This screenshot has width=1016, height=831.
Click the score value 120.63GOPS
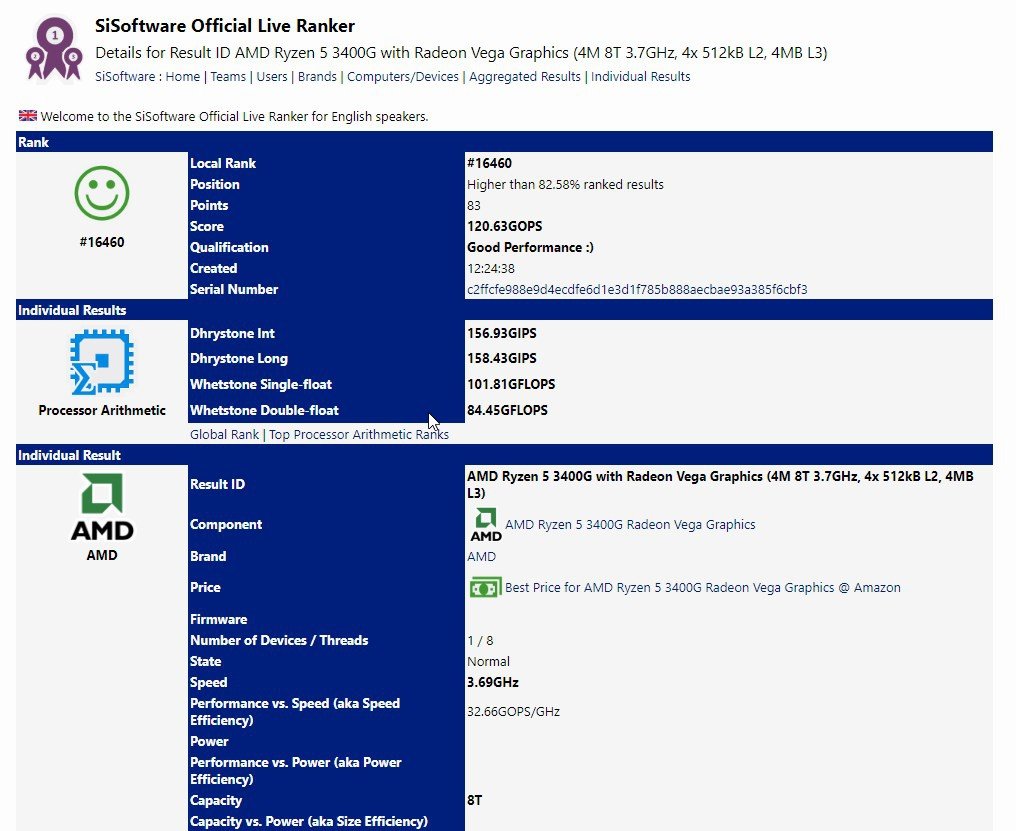tap(505, 226)
